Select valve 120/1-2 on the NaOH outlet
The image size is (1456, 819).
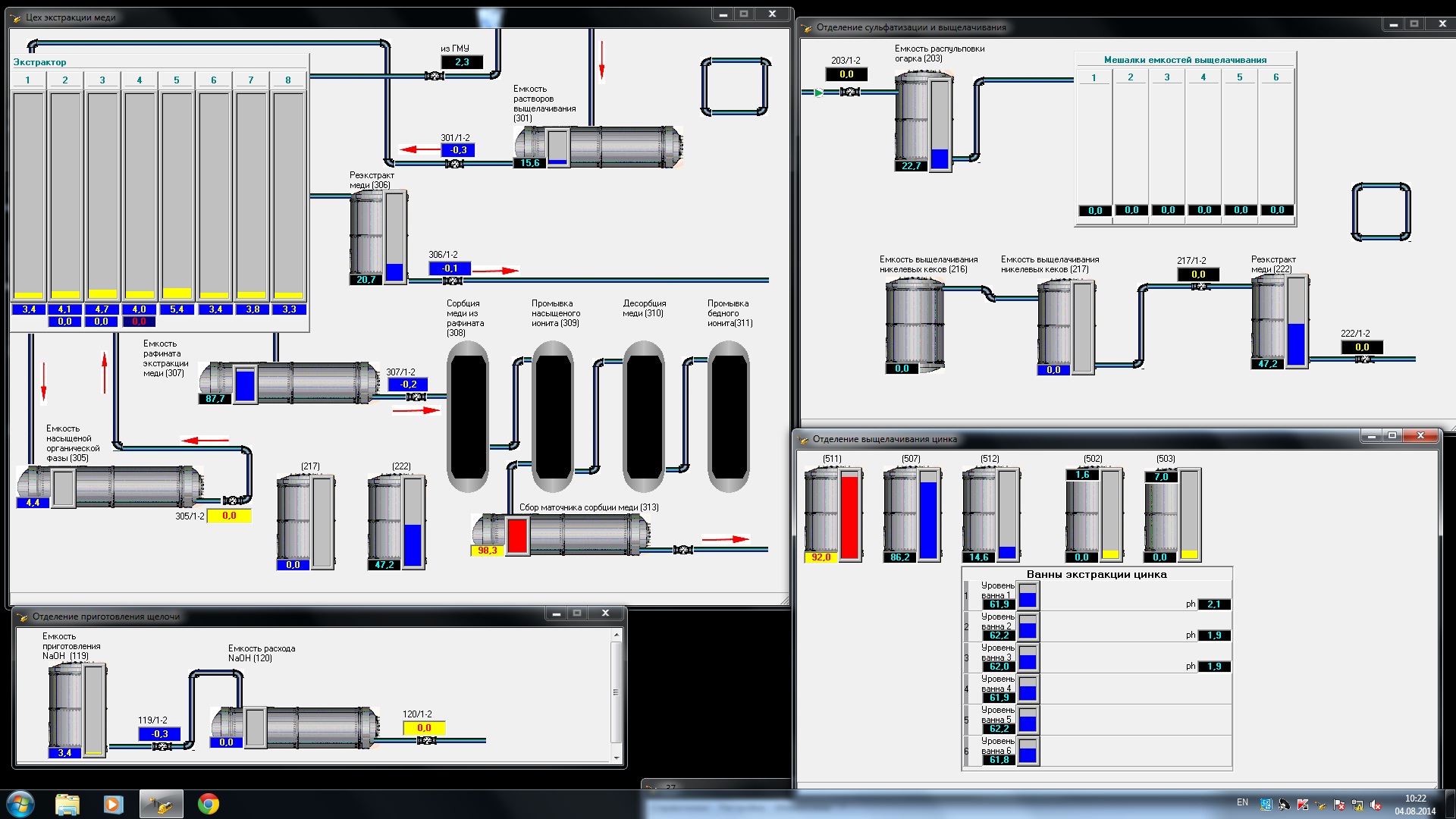[426, 740]
